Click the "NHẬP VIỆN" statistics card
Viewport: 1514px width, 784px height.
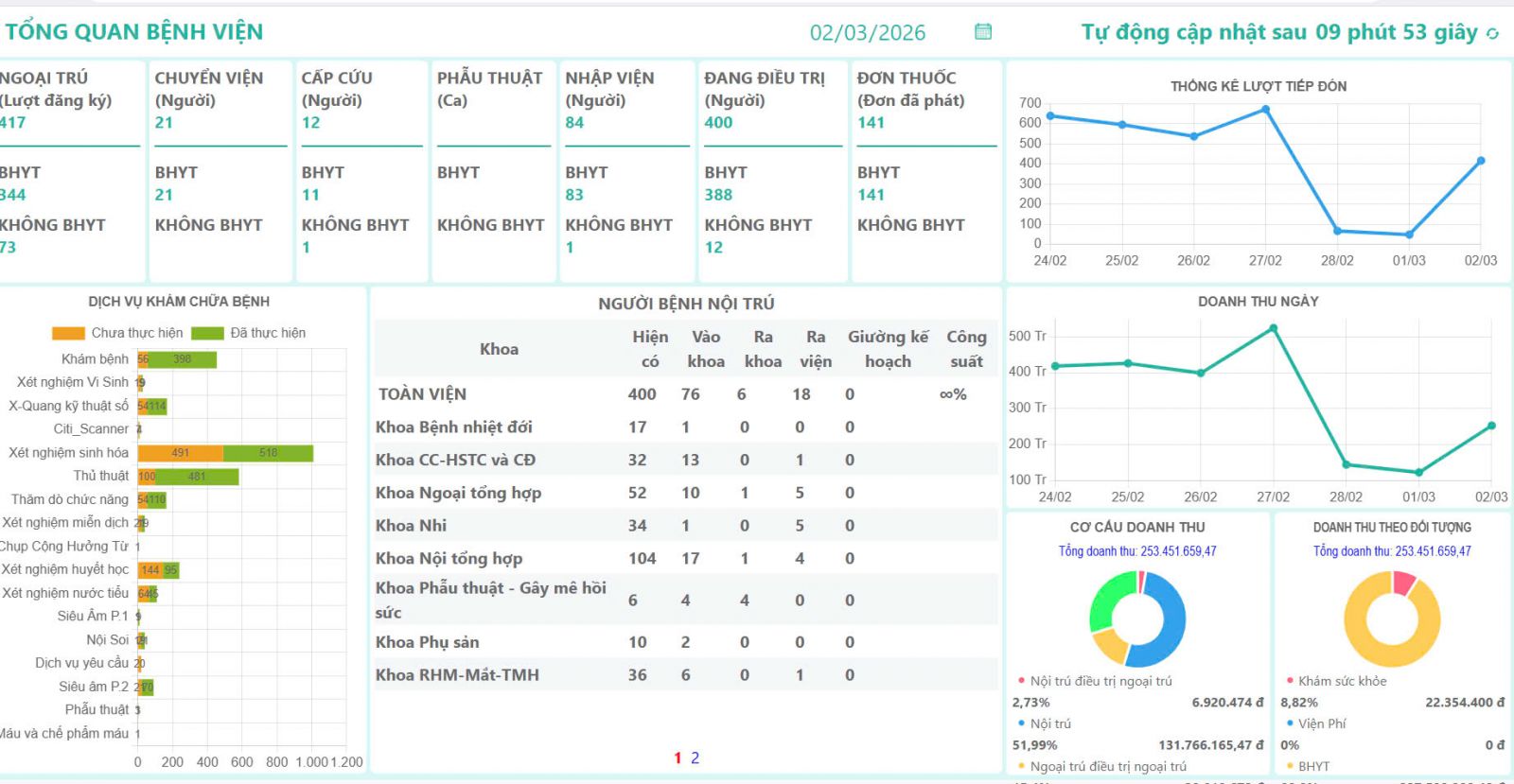coord(626,170)
